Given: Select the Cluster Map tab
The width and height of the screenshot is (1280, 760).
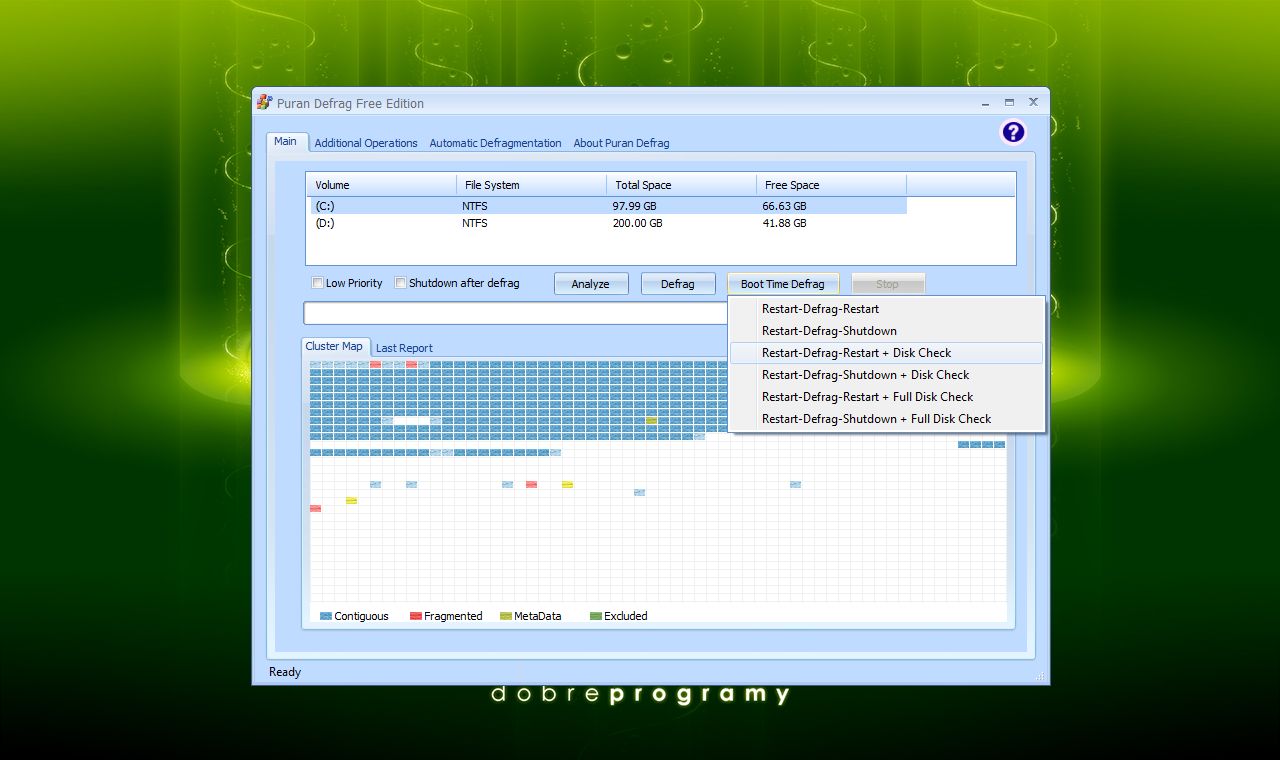Looking at the screenshot, I should (x=334, y=347).
